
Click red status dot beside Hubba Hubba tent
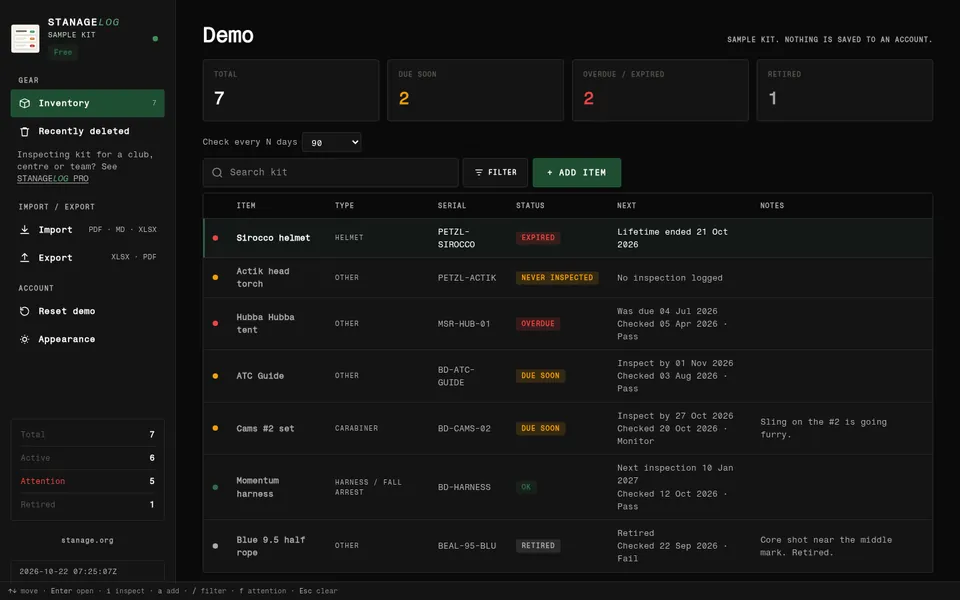pos(216,323)
